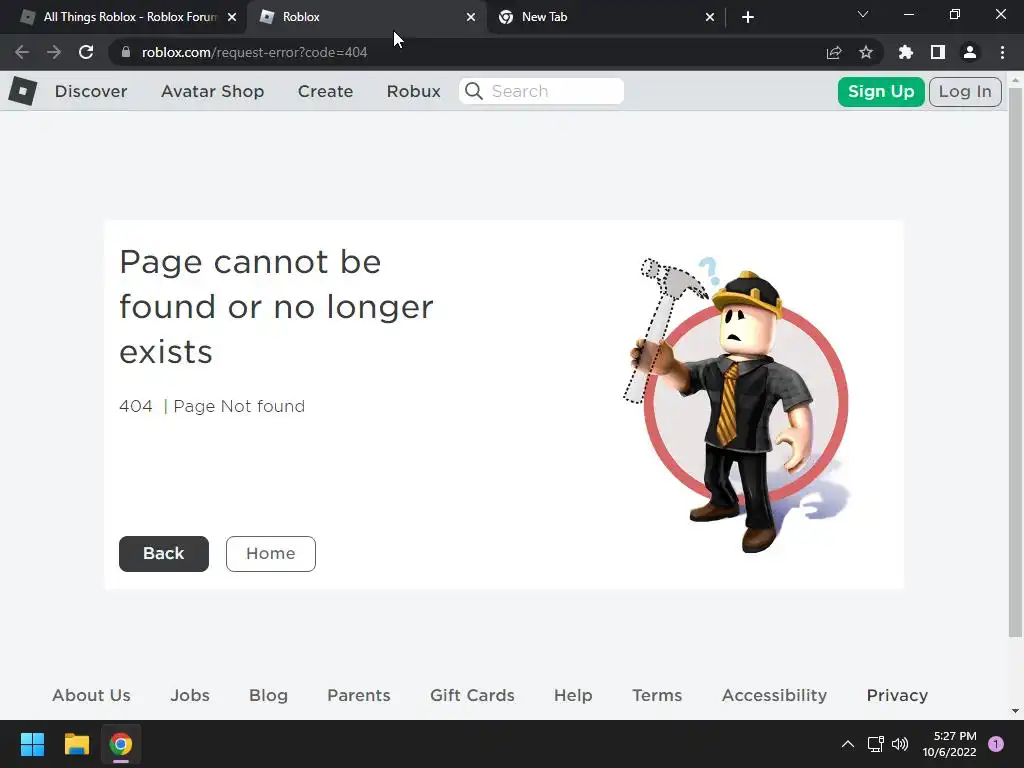The width and height of the screenshot is (1024, 768).
Task: Select the Roblox browser tab
Action: (x=367, y=17)
